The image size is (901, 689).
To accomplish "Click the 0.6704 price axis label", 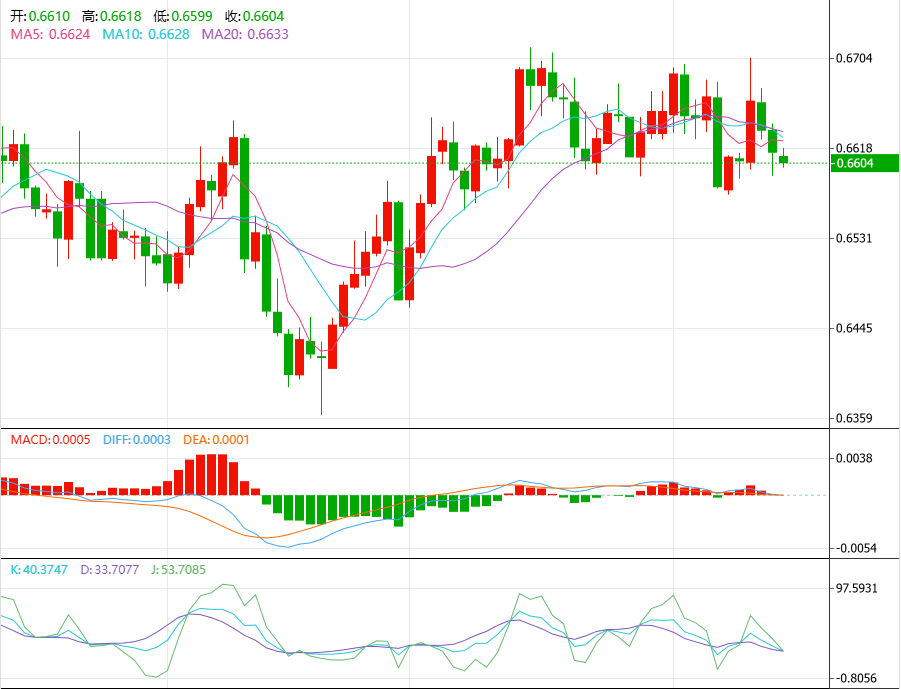I will coord(854,58).
